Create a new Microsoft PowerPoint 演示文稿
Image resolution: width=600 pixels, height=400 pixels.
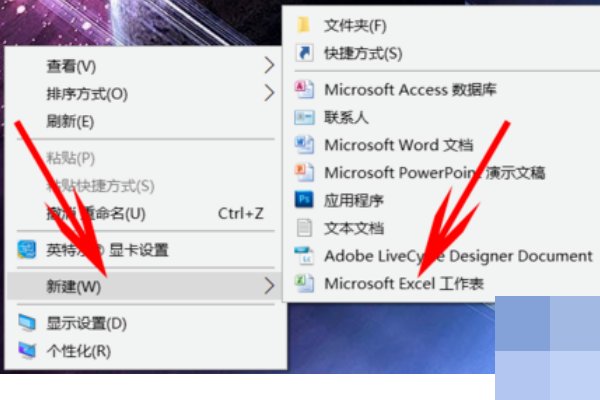[444, 172]
